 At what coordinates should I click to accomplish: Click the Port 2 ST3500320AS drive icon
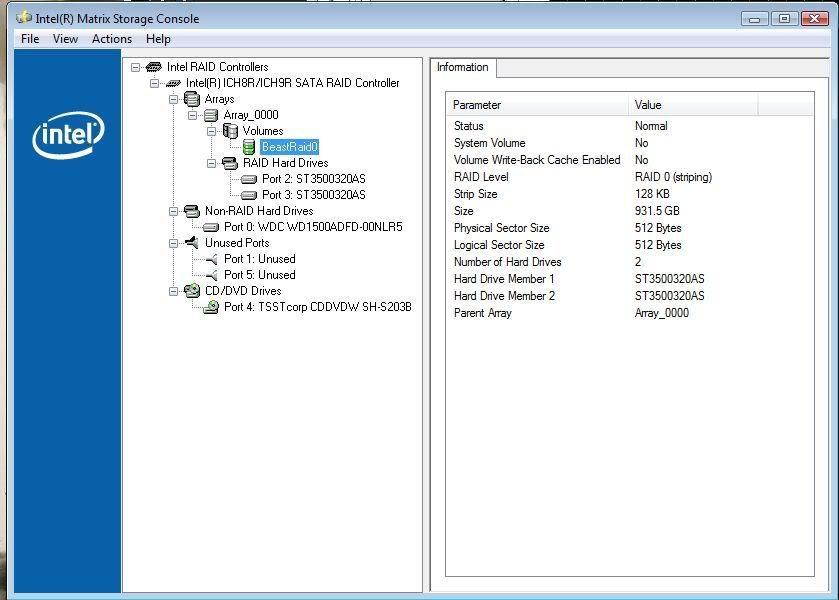coord(249,179)
